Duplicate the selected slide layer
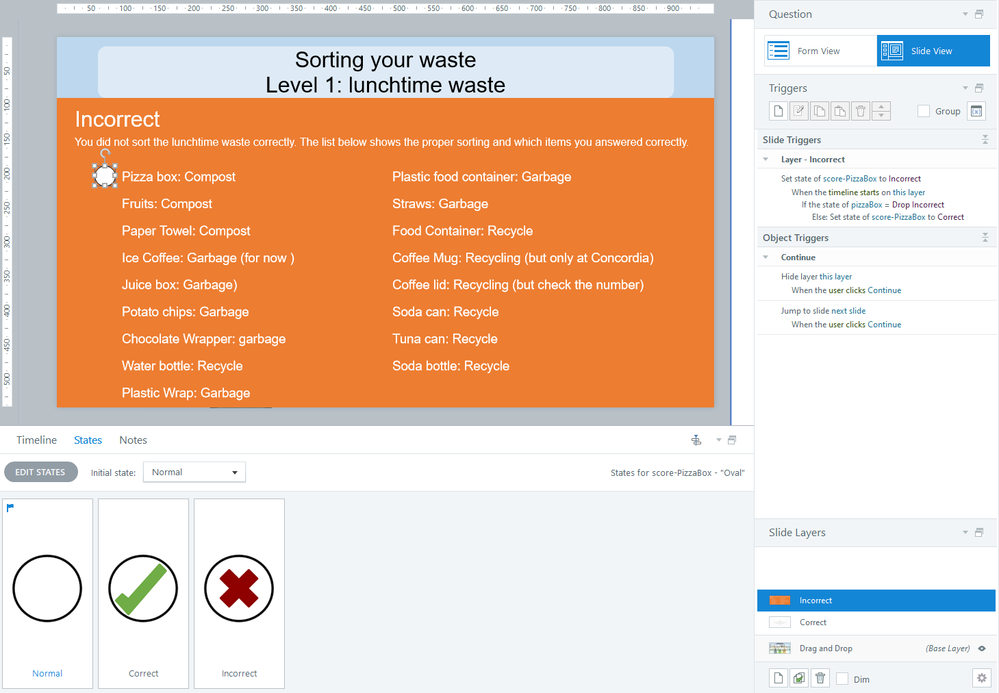The width and height of the screenshot is (999, 693). (799, 678)
